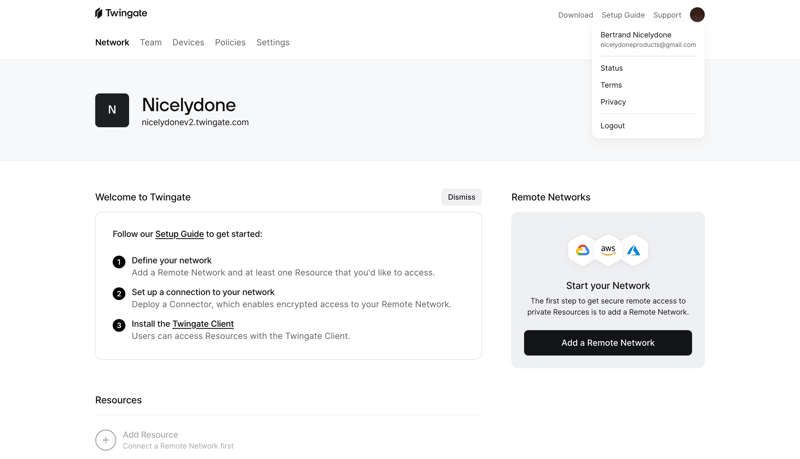Viewport: 800px width, 459px height.
Task: Click the Resources heading
Action: tap(118, 400)
